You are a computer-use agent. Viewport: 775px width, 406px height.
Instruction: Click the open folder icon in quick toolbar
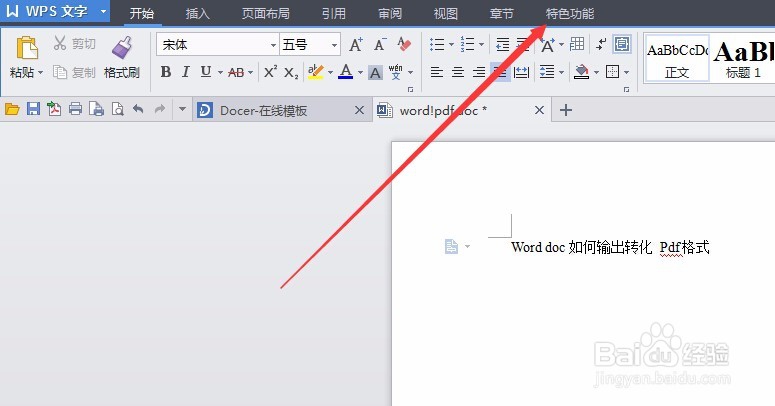[x=12, y=109]
